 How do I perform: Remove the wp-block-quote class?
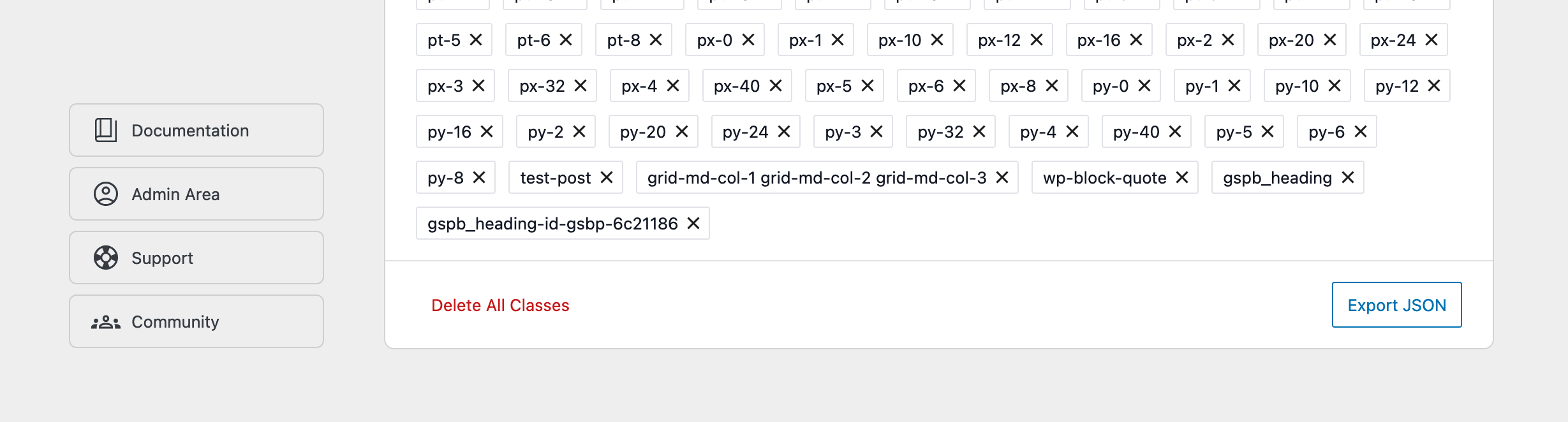point(1182,178)
